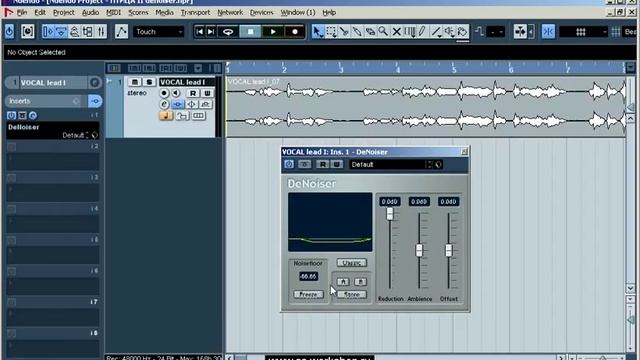Toggle Show Event Infoline button
640x360 pixels.
pos(61,31)
